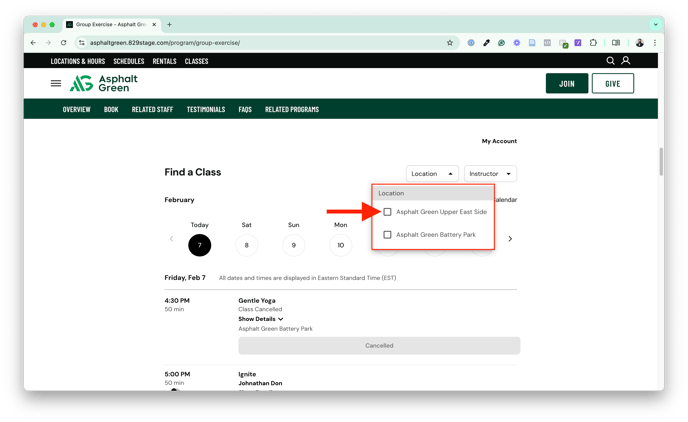Open the browser extensions puzzle icon
Image resolution: width=688 pixels, height=422 pixels.
pyautogui.click(x=593, y=43)
